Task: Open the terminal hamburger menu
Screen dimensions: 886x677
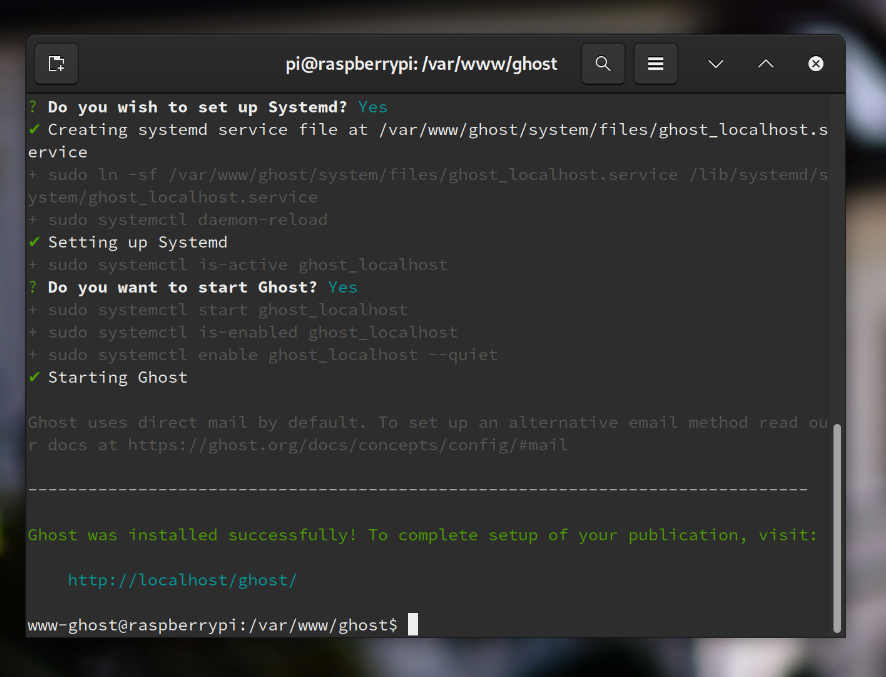Action: (655, 63)
